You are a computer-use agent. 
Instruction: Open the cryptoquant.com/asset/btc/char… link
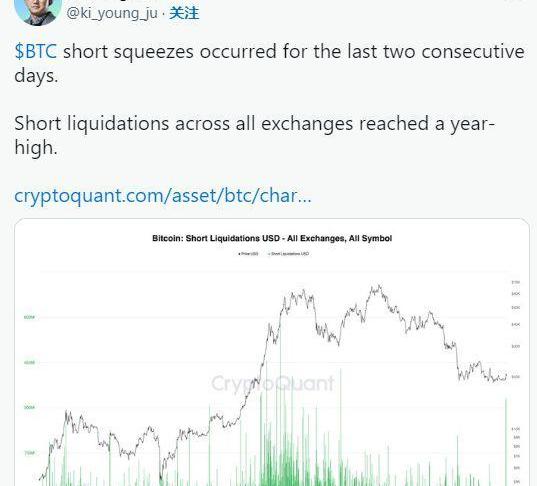pos(163,196)
